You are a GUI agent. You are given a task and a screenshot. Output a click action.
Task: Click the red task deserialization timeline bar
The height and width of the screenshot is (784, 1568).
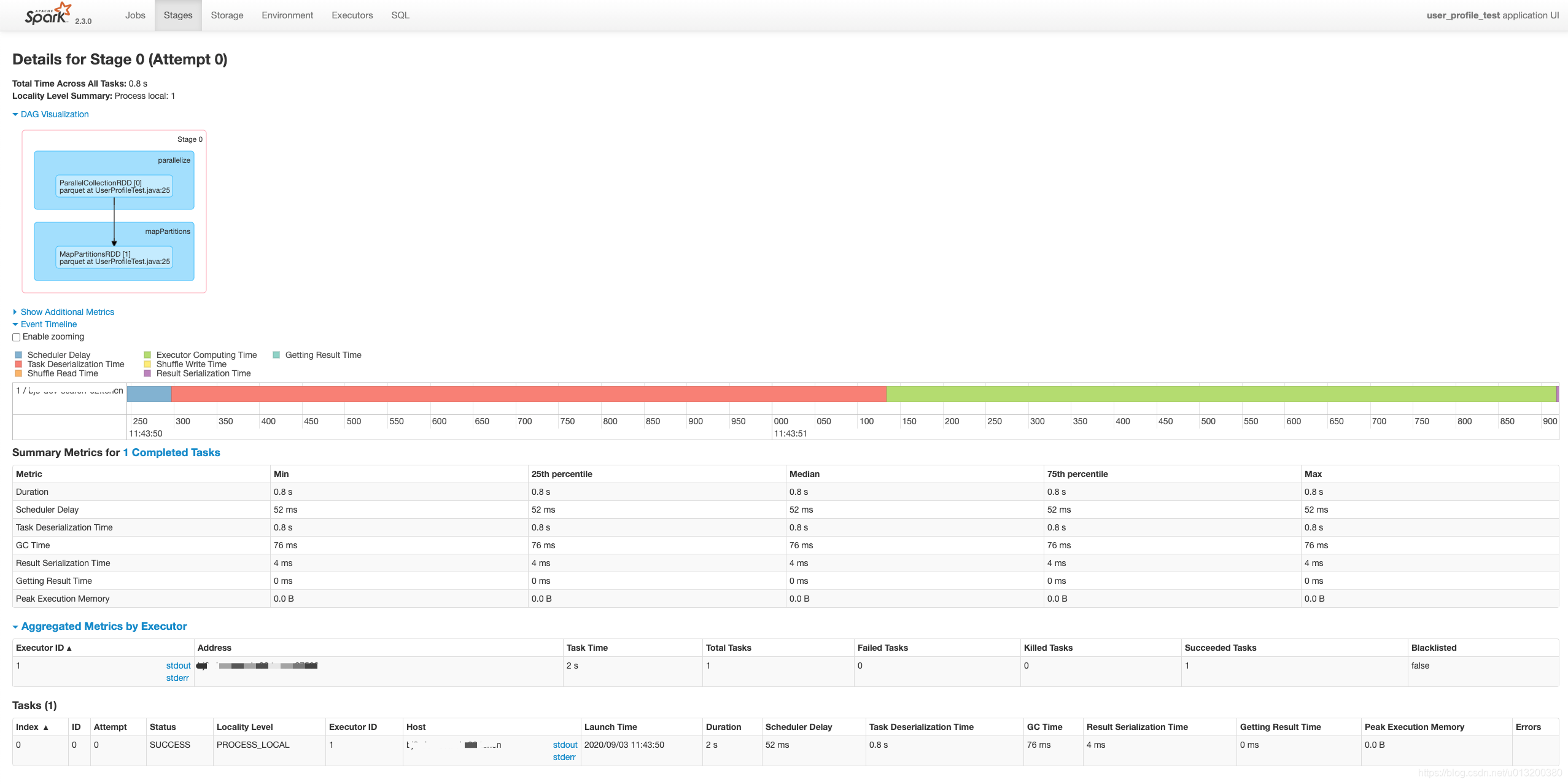click(528, 394)
